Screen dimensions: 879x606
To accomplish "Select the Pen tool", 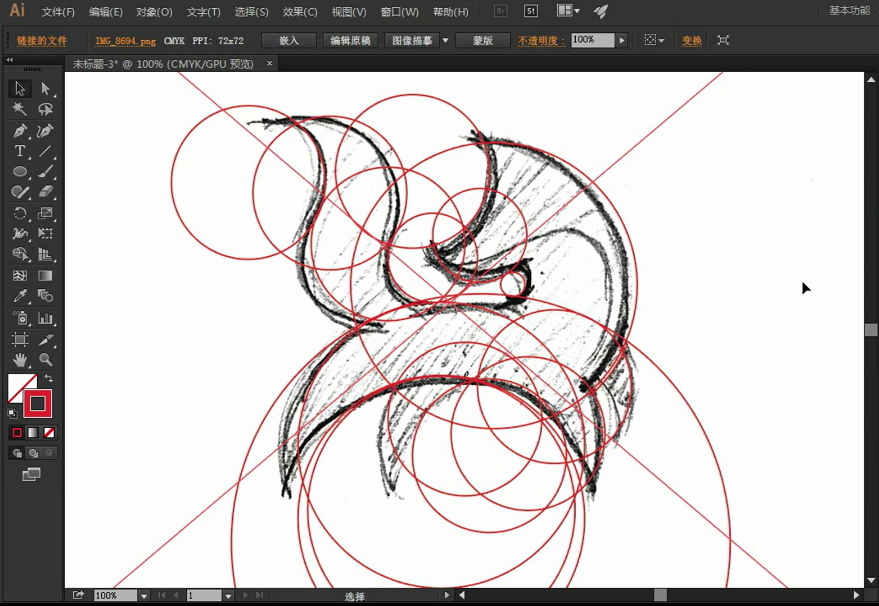I will point(20,131).
